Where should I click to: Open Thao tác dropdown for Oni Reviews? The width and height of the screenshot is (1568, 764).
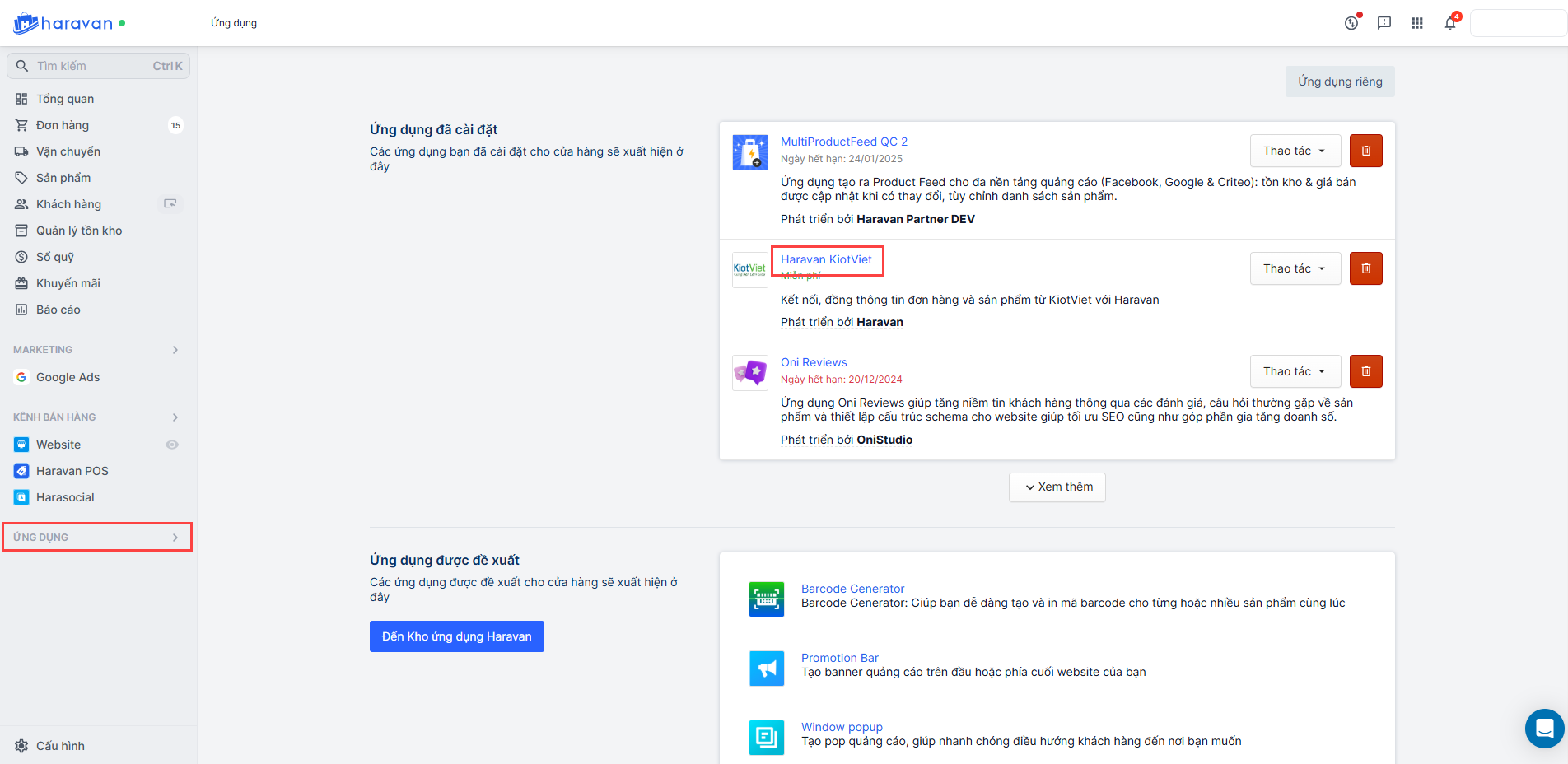point(1295,371)
